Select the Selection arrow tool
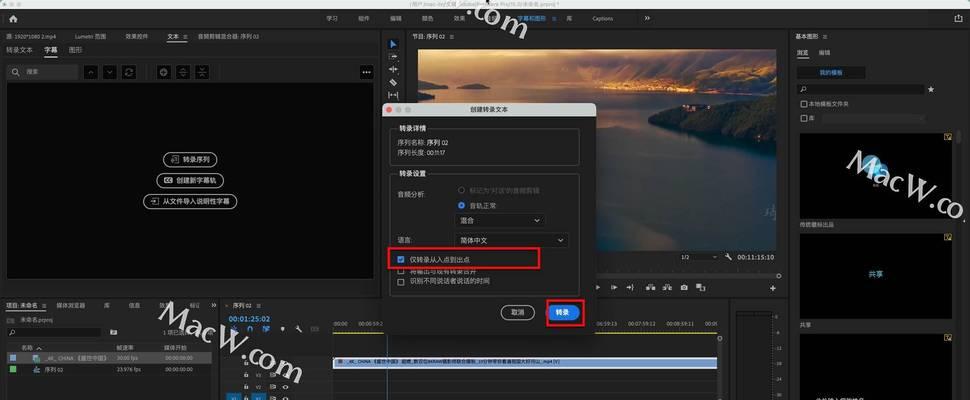This screenshot has width=970, height=400. 393,44
